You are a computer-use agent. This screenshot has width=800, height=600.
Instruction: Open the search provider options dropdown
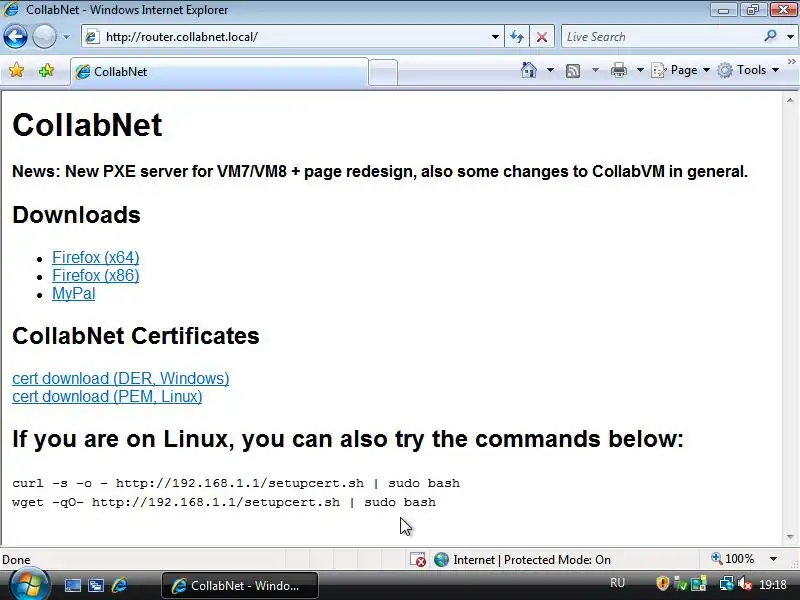790,37
